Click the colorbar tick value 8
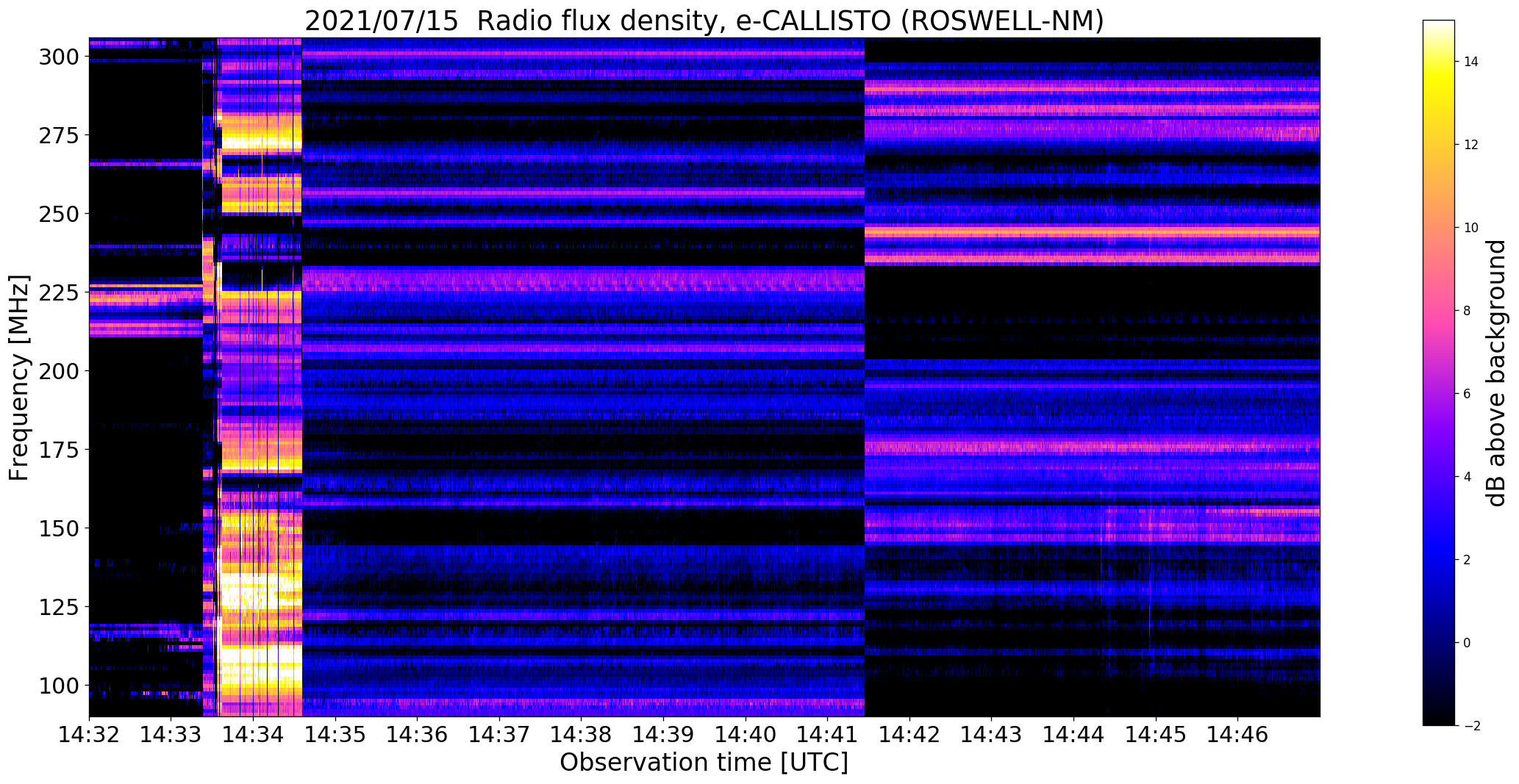Viewport: 1519px width, 784px height. pyautogui.click(x=1468, y=311)
